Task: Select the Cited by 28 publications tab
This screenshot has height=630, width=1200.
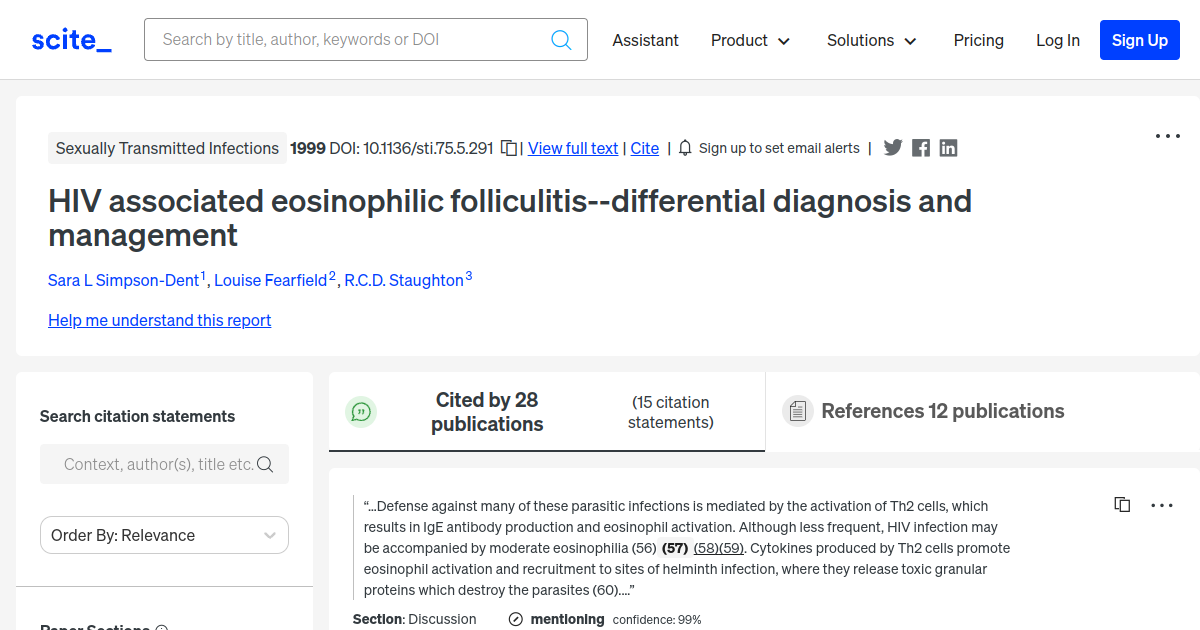Action: pos(487,412)
